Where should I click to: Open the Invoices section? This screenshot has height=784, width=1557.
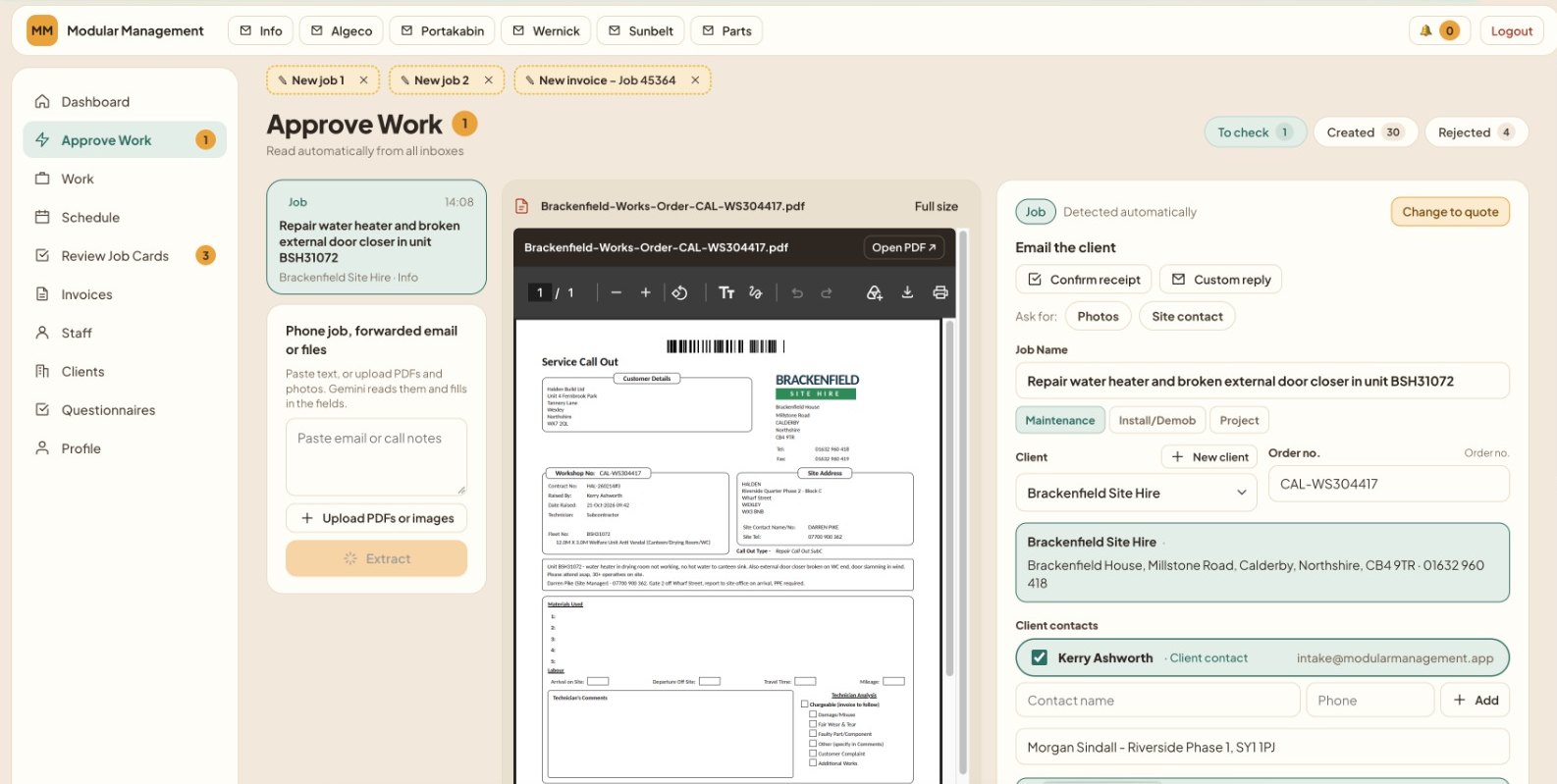pyautogui.click(x=125, y=294)
